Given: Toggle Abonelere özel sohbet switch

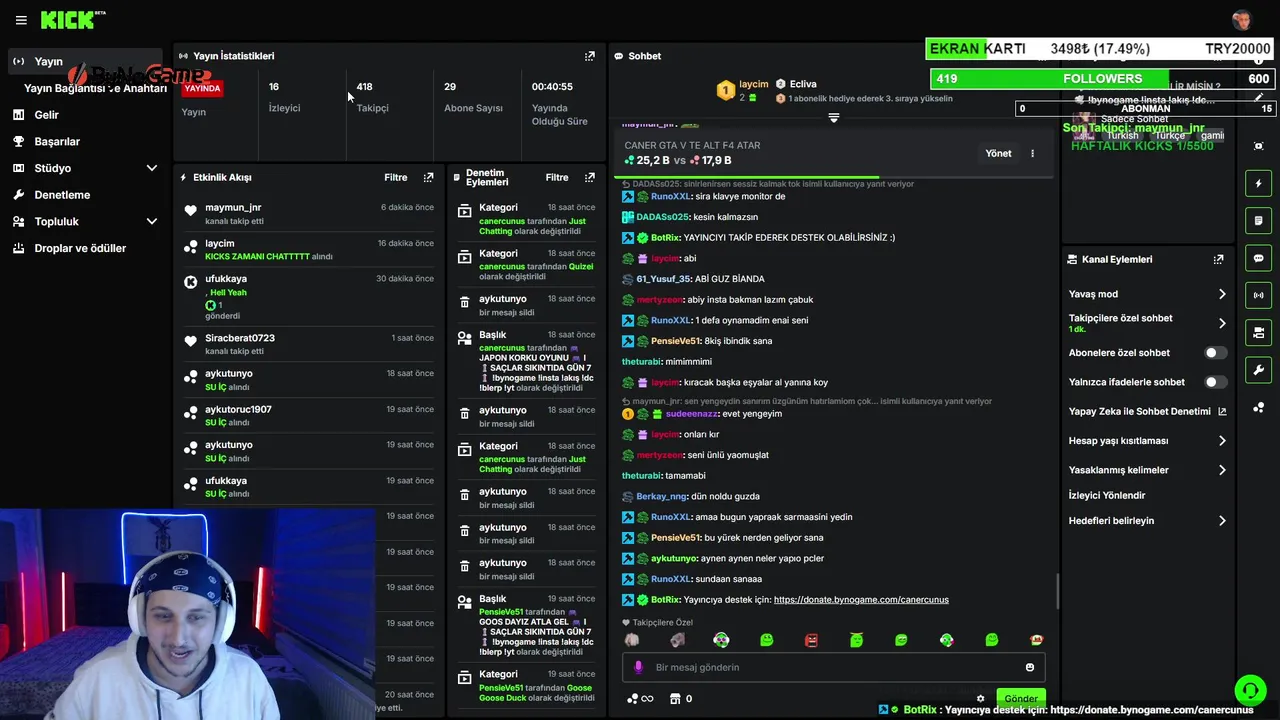Looking at the screenshot, I should click(x=1215, y=353).
